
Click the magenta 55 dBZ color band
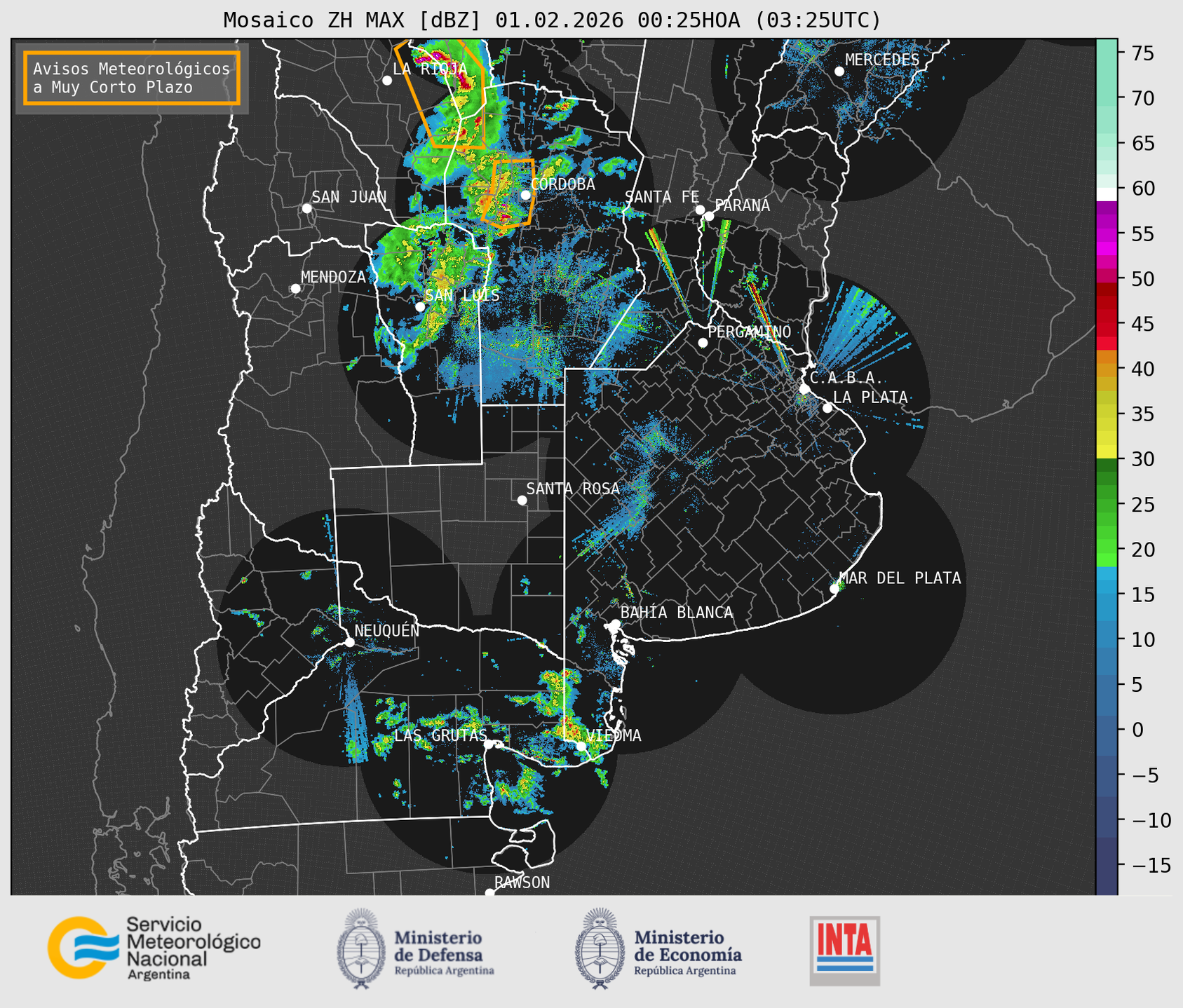[x=1107, y=234]
